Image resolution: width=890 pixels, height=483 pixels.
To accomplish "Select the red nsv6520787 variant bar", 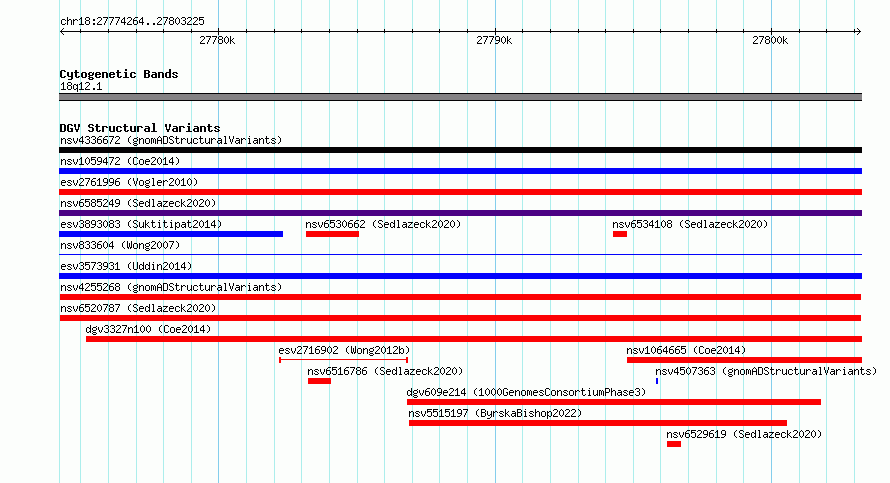I will [x=460, y=318].
